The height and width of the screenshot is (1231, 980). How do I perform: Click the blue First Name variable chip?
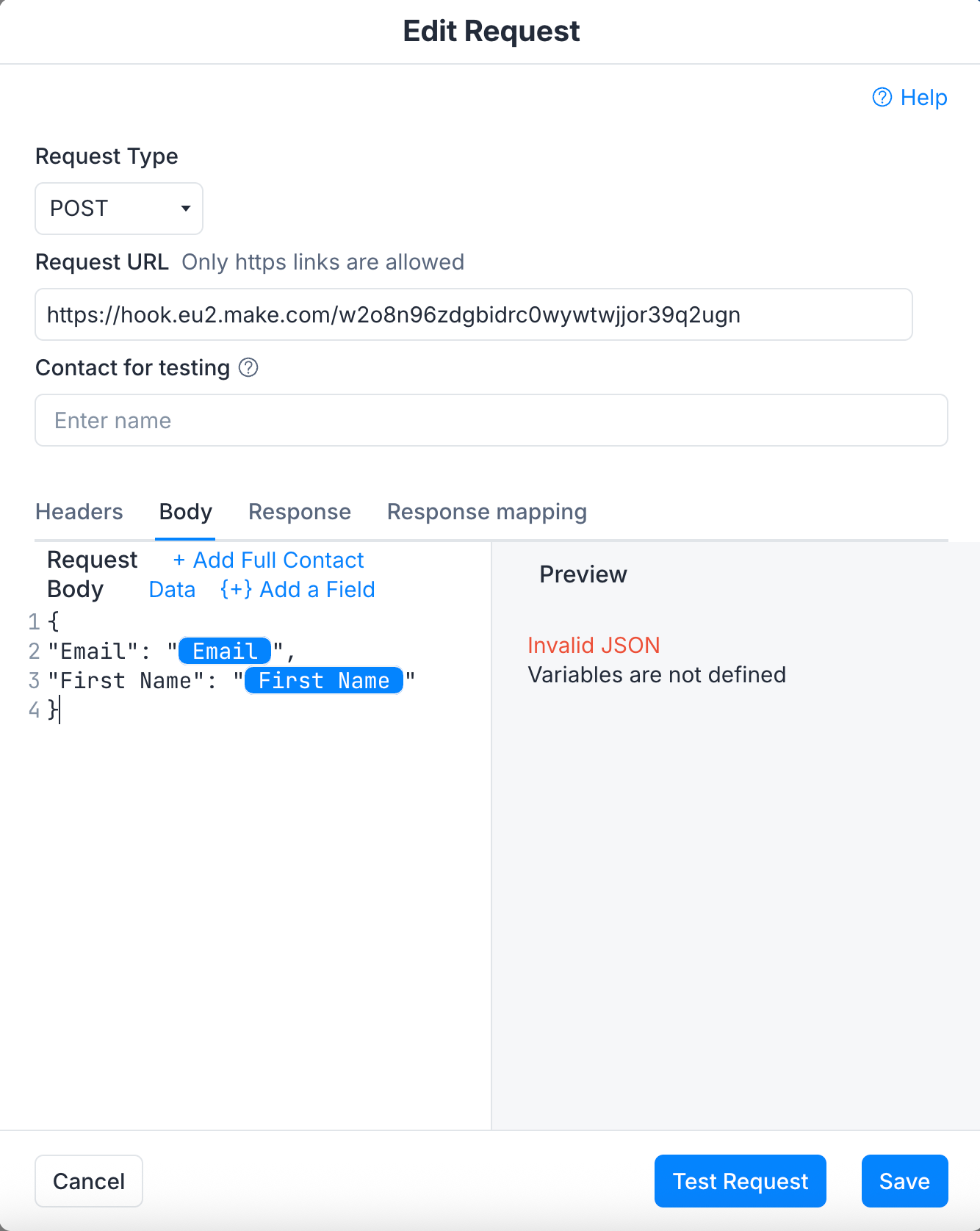(324, 681)
